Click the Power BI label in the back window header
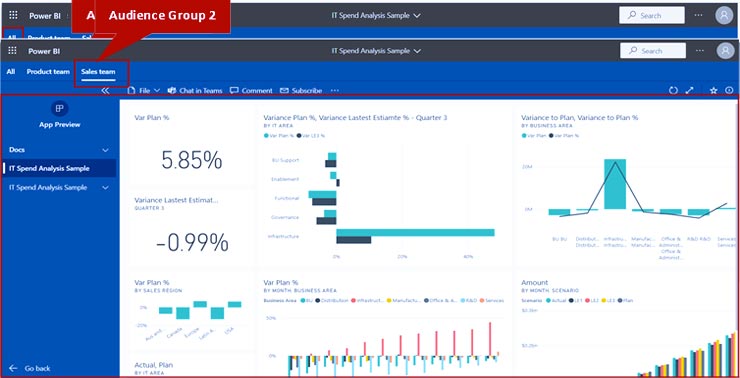 point(45,16)
